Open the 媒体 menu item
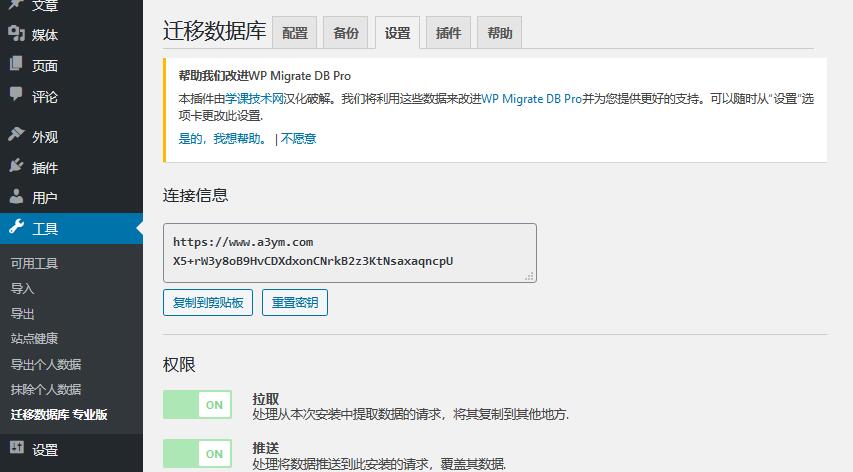The width and height of the screenshot is (853, 472). point(71,35)
